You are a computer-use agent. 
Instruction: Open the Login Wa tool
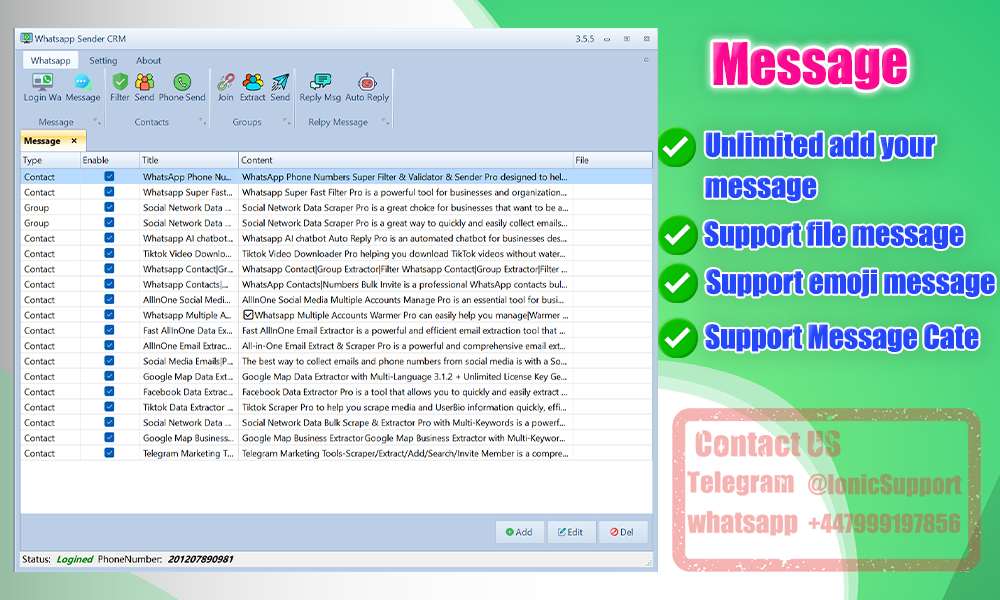pyautogui.click(x=42, y=87)
